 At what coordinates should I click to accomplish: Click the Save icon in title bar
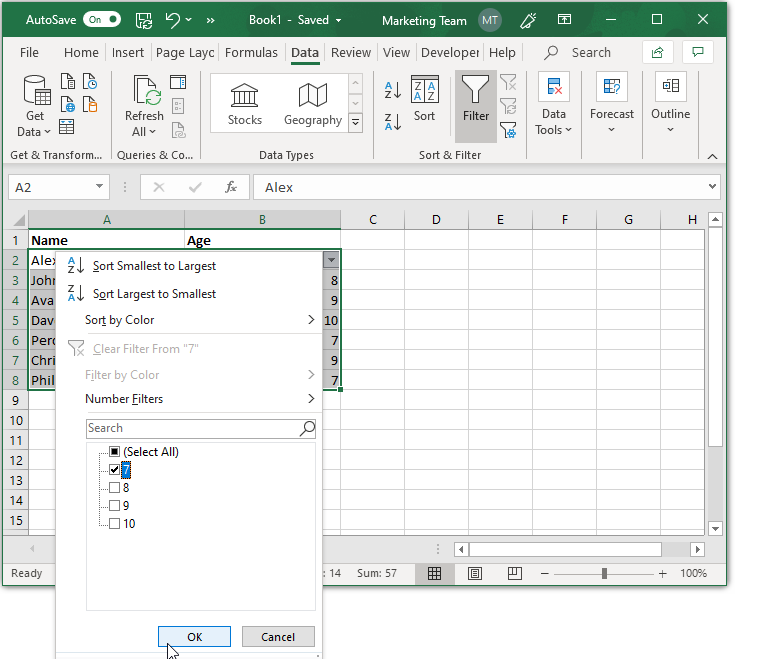pyautogui.click(x=144, y=20)
